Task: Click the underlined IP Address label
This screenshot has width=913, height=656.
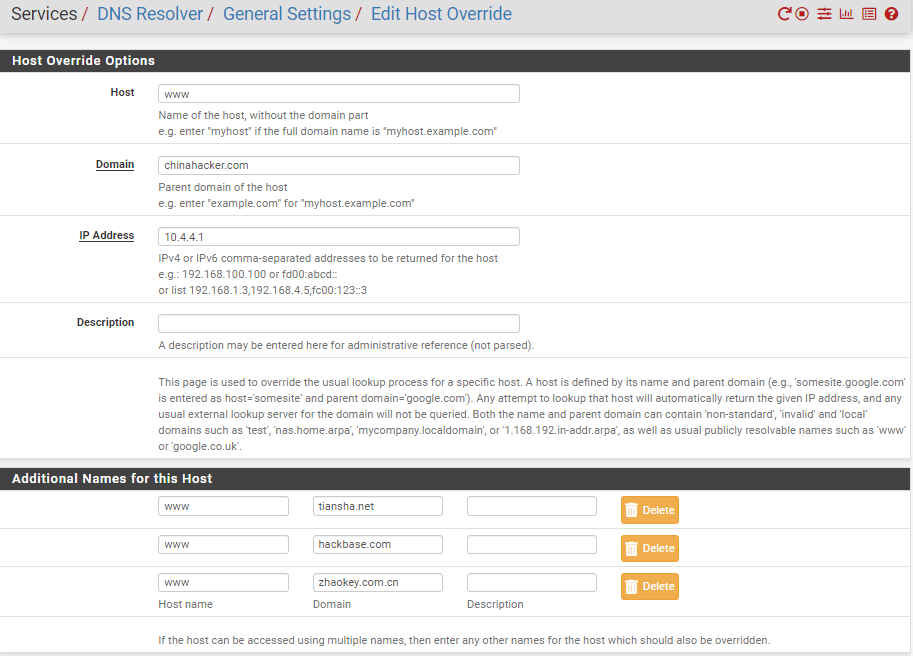Action: point(107,236)
